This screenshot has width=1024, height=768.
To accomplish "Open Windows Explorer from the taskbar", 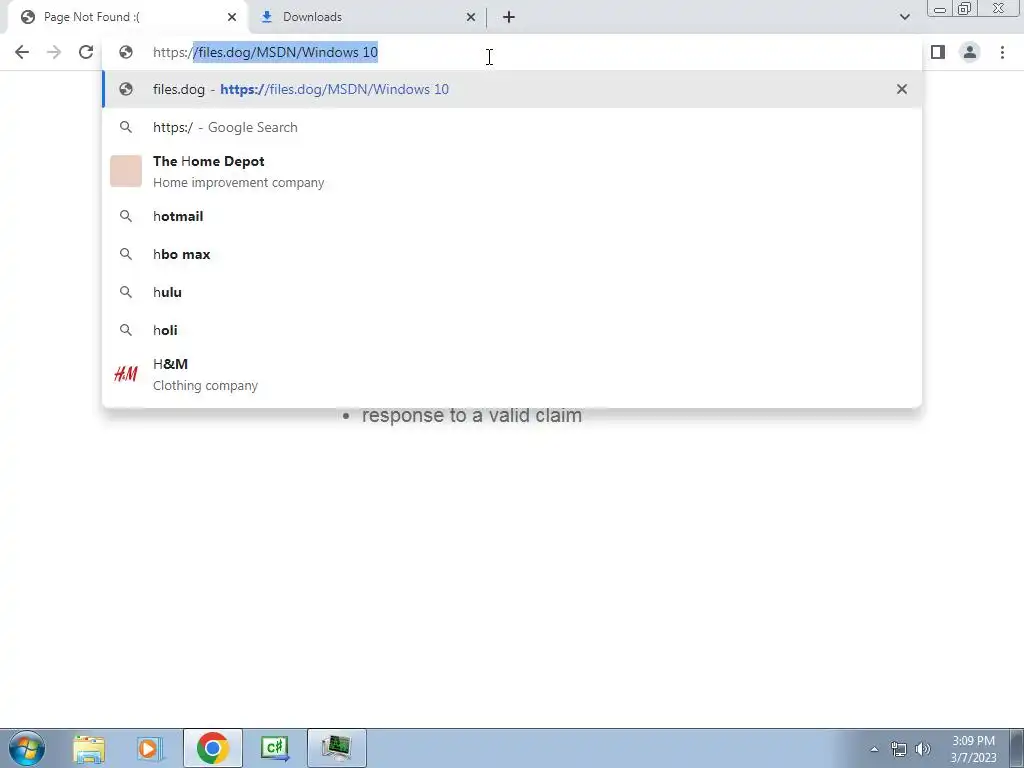I will tap(89, 748).
